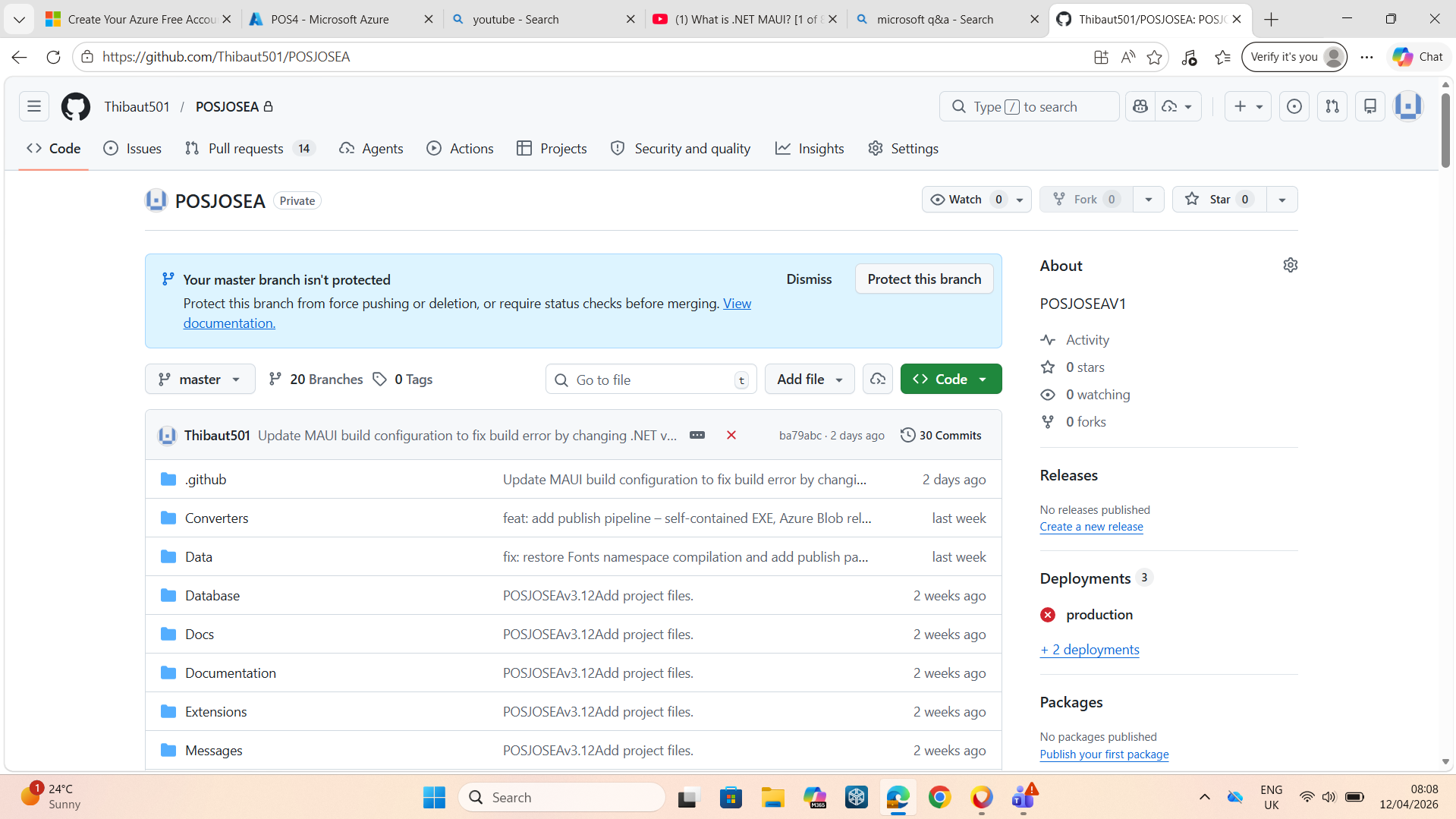Open the Database folder

[x=212, y=596]
